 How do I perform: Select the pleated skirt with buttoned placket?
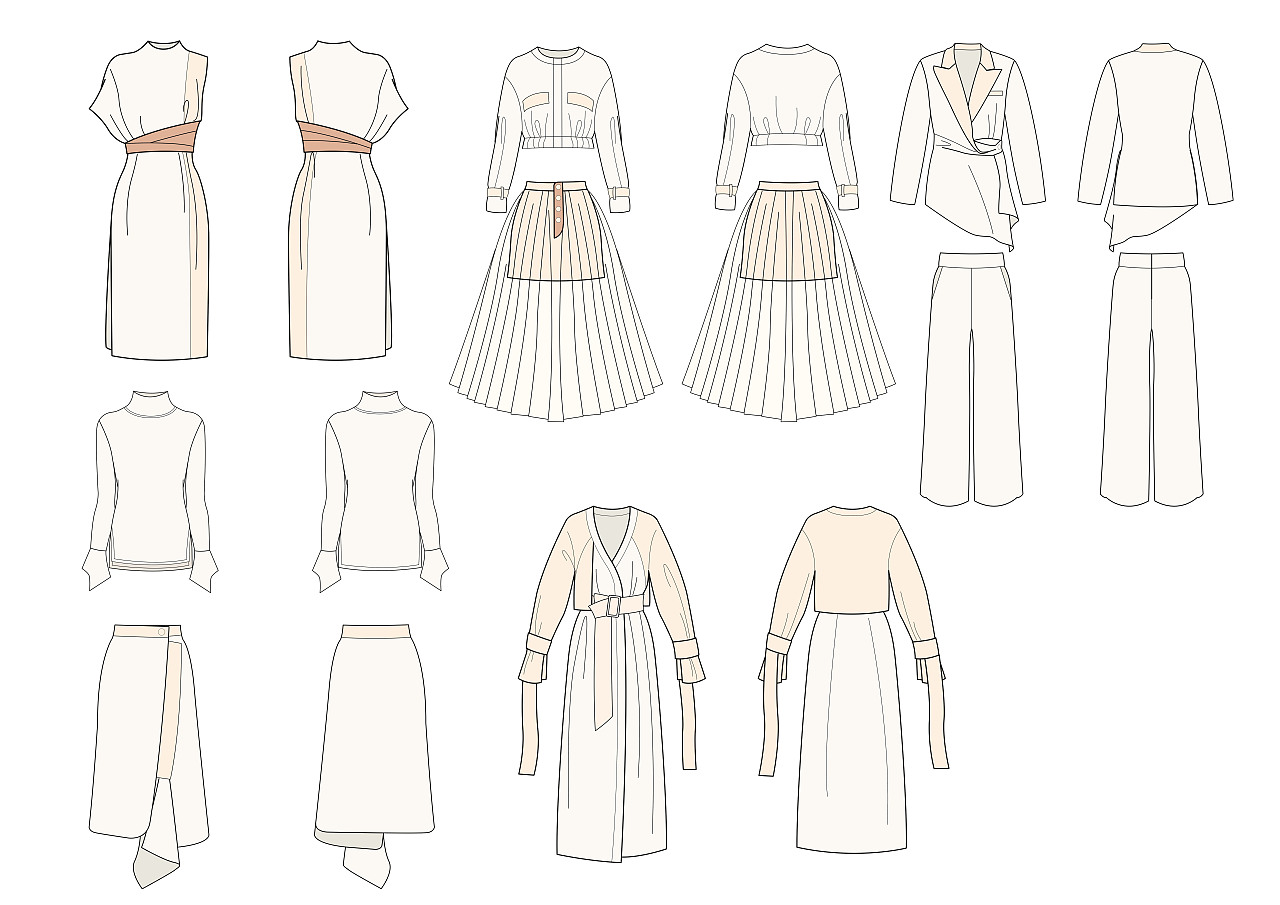click(556, 300)
